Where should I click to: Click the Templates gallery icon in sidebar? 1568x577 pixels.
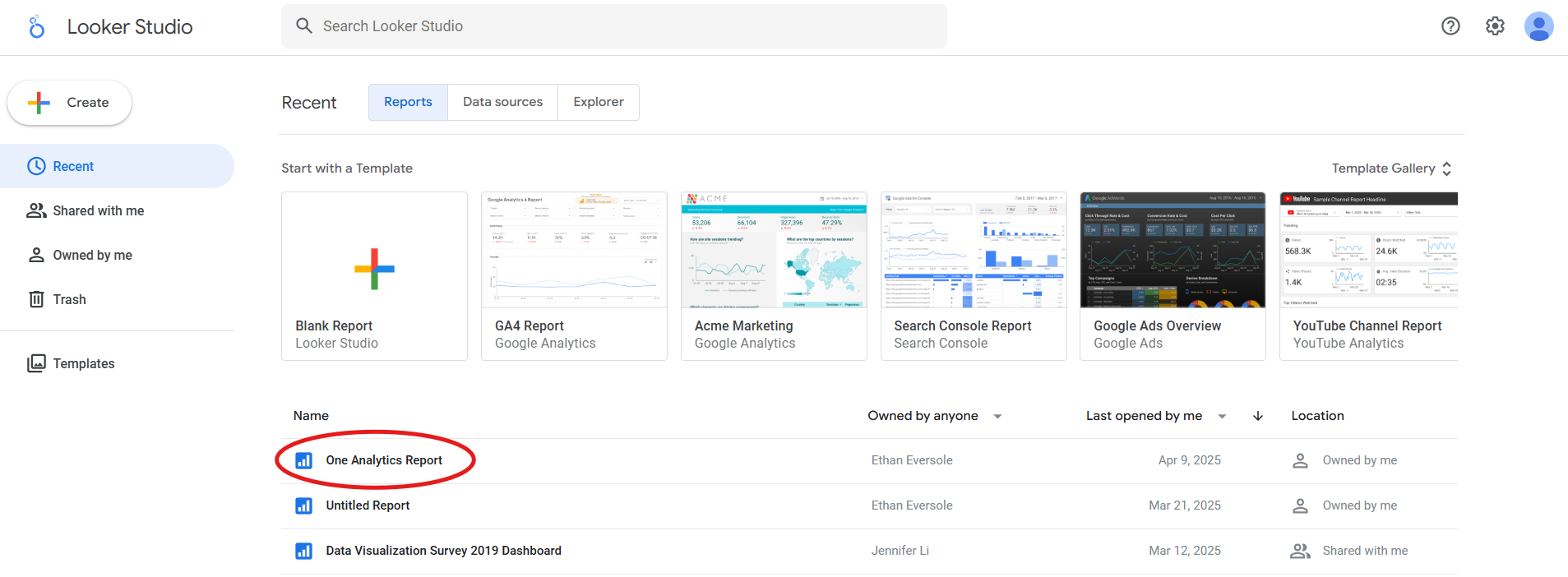36,363
